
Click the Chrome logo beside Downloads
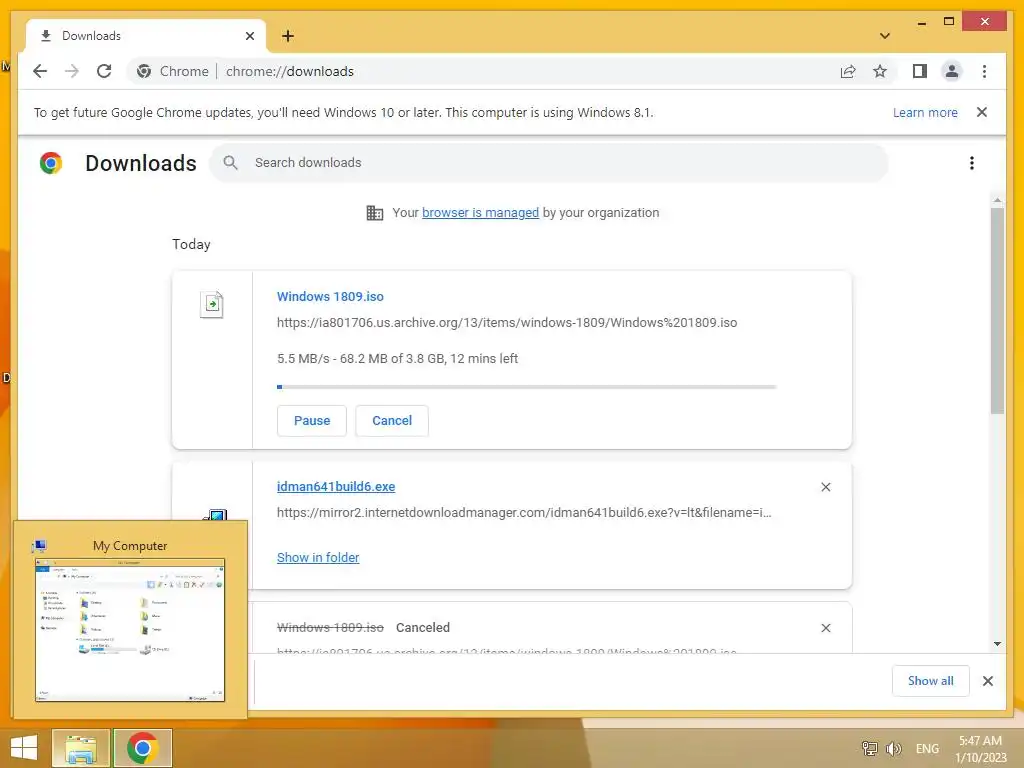click(51, 163)
